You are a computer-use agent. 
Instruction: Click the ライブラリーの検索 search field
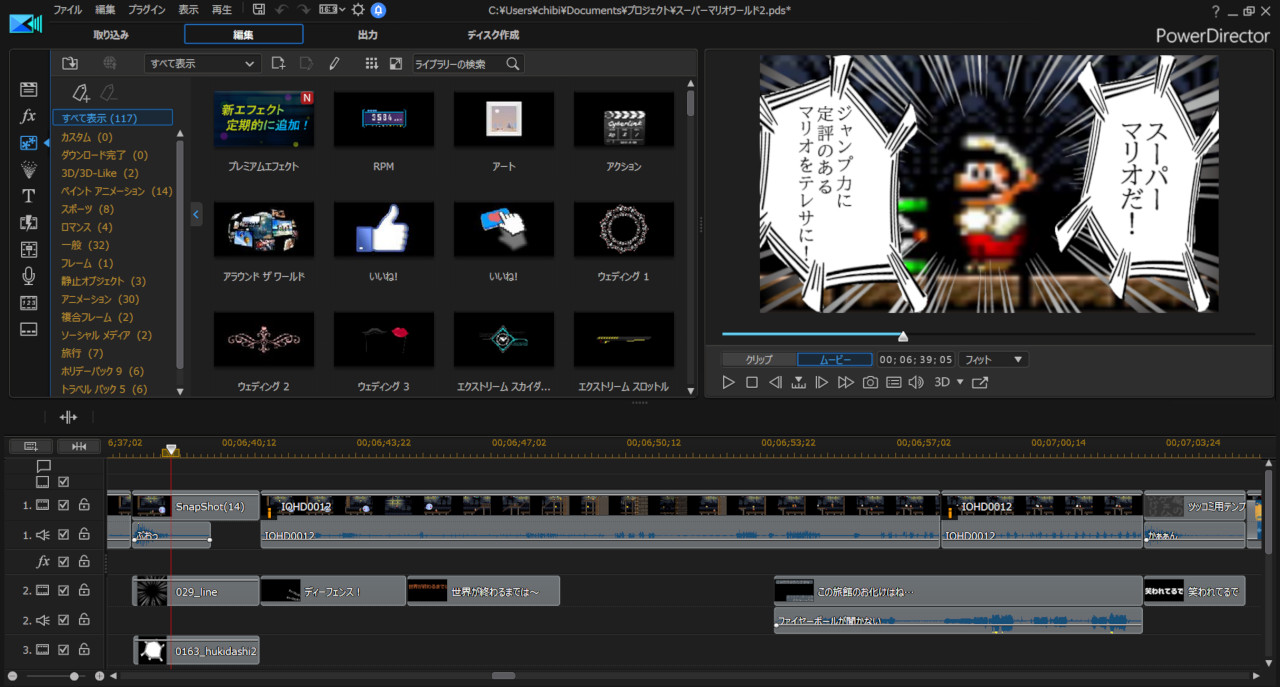(468, 63)
